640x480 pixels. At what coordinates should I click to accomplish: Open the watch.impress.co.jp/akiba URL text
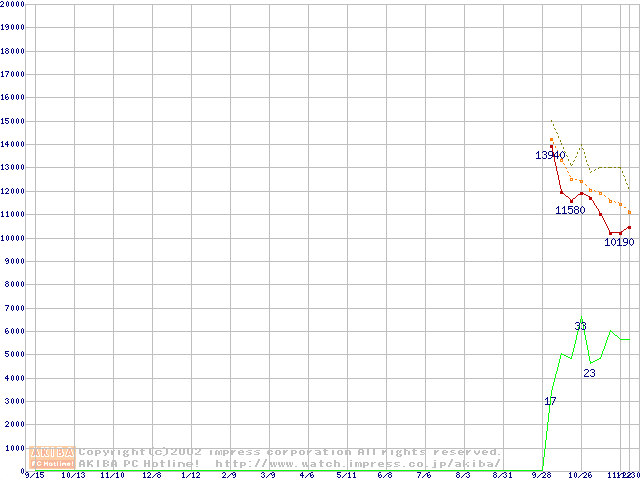(x=357, y=464)
